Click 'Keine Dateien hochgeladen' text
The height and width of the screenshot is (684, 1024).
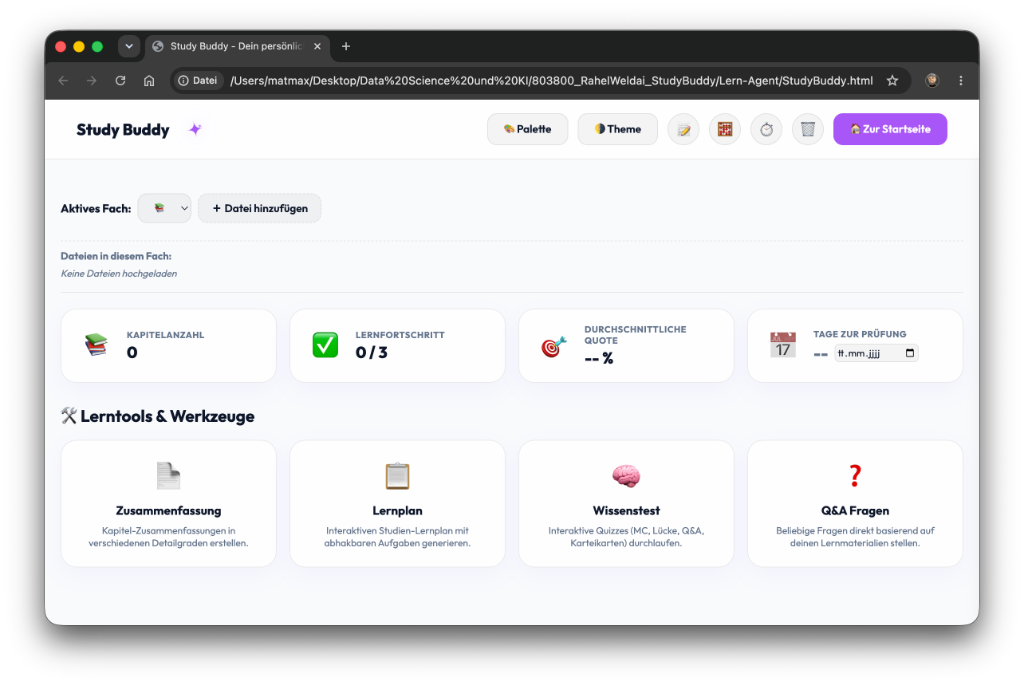click(x=119, y=274)
